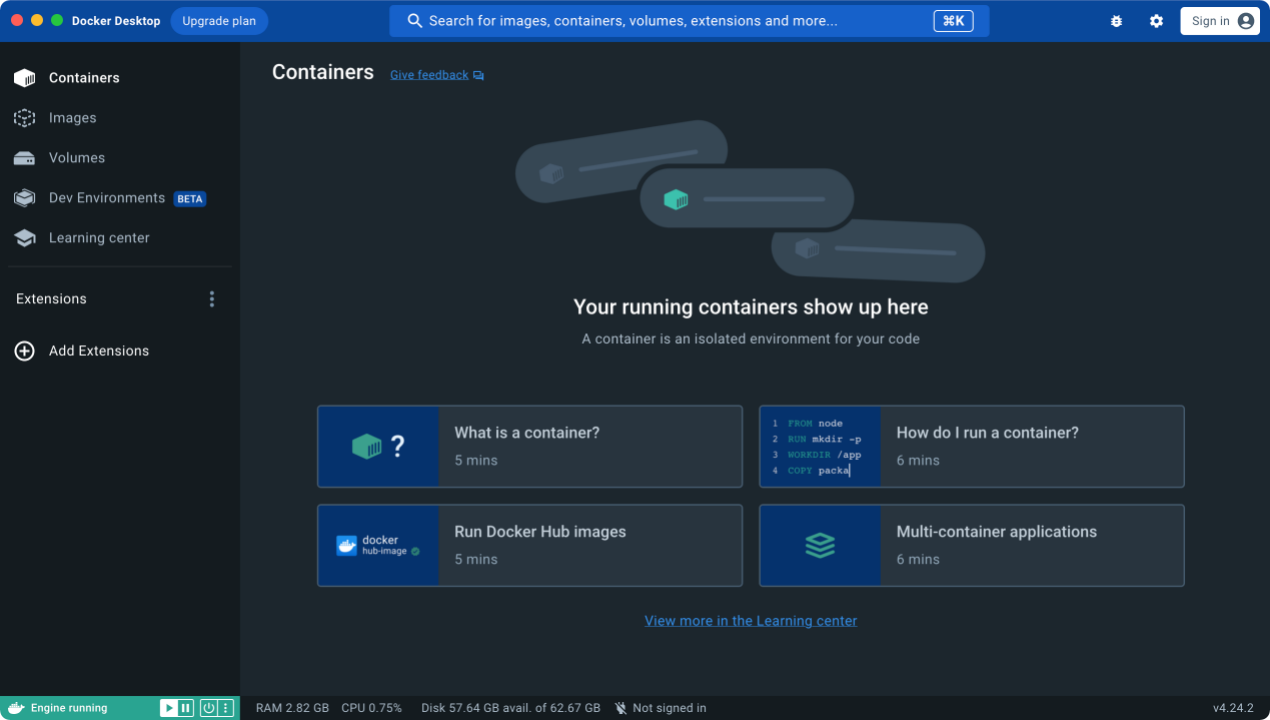Click the Add Extensions plus icon
The width and height of the screenshot is (1270, 720).
click(25, 351)
